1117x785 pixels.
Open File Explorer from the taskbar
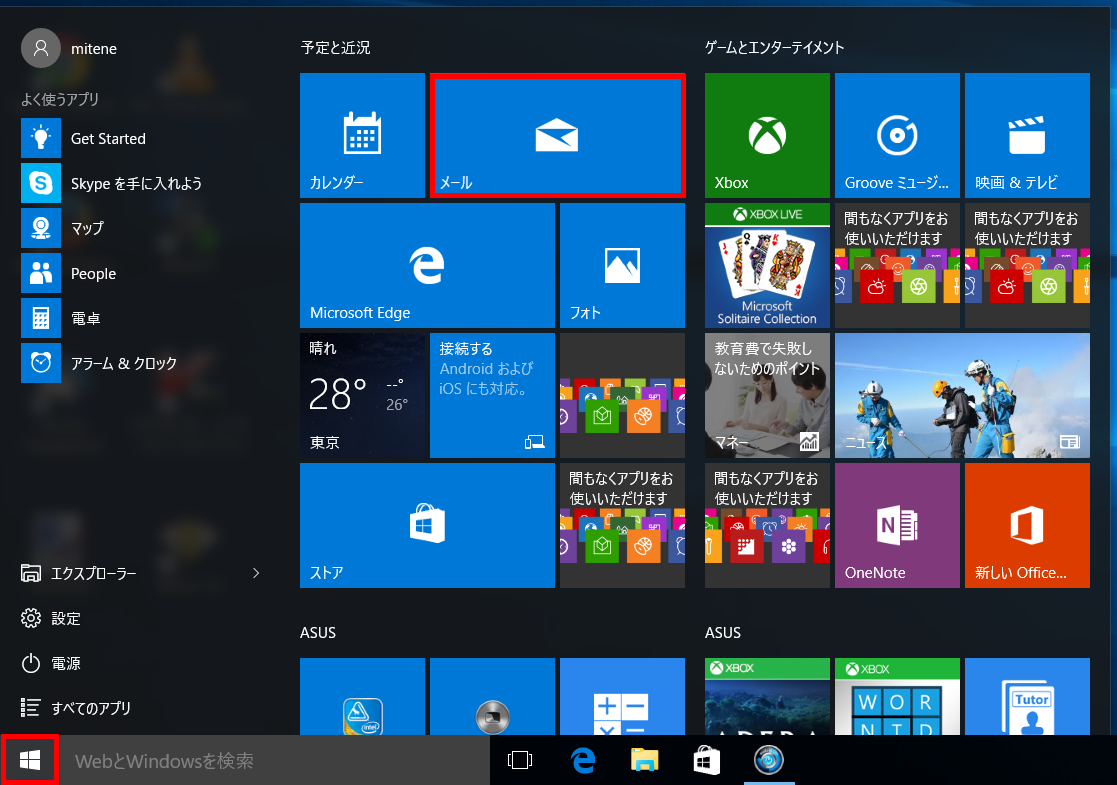(x=645, y=760)
